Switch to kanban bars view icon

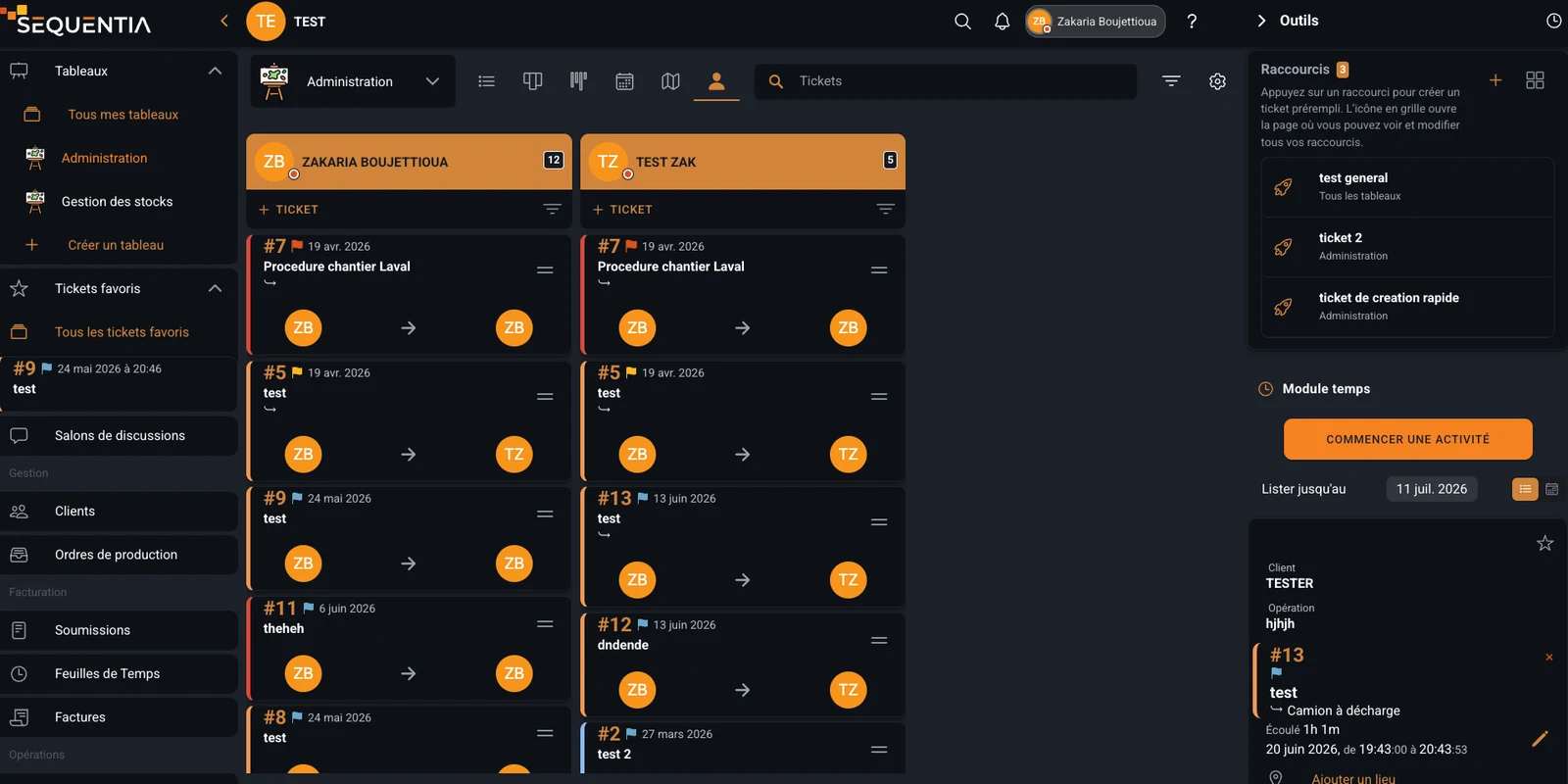click(x=578, y=81)
